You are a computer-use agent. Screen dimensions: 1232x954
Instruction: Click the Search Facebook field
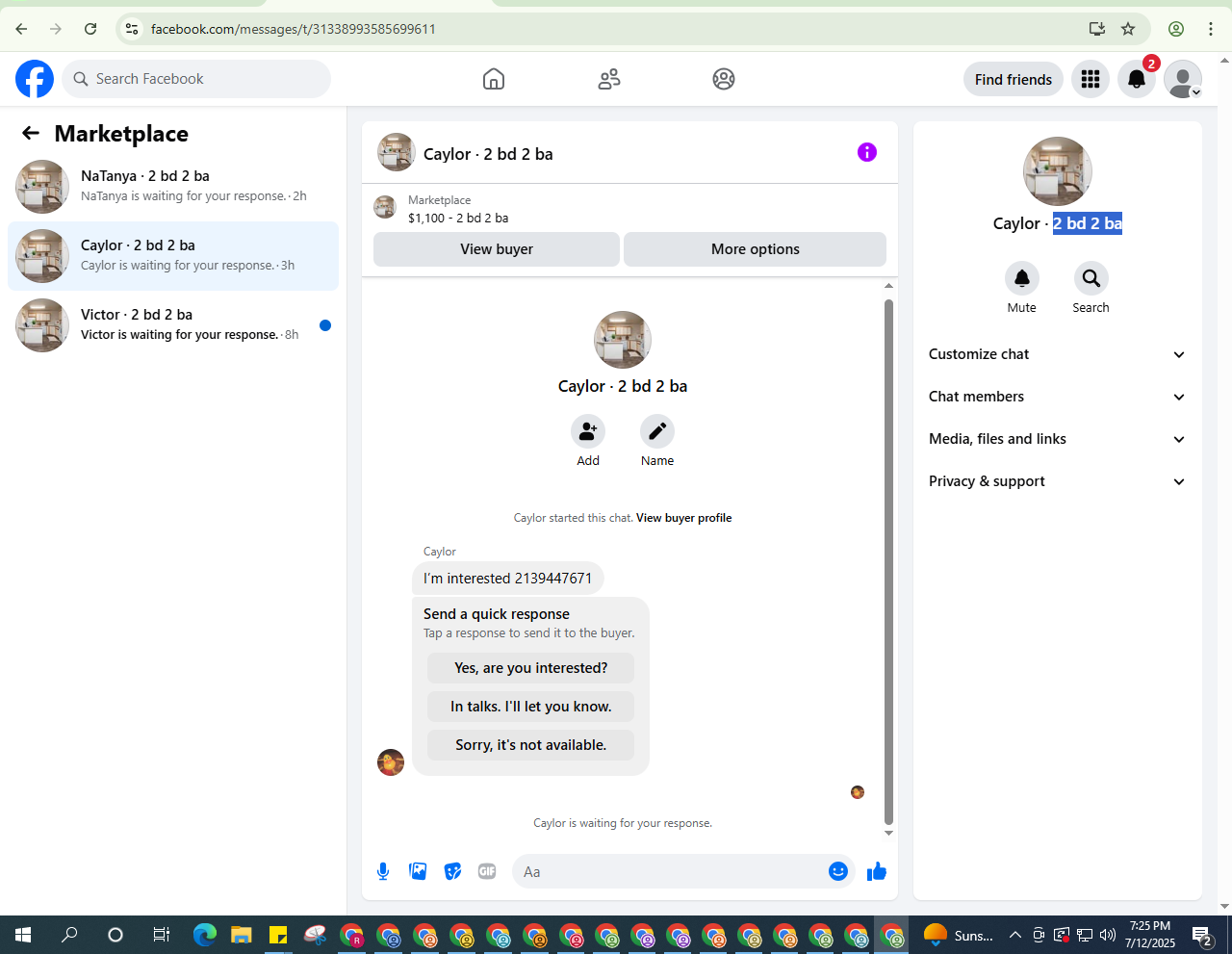(x=196, y=79)
